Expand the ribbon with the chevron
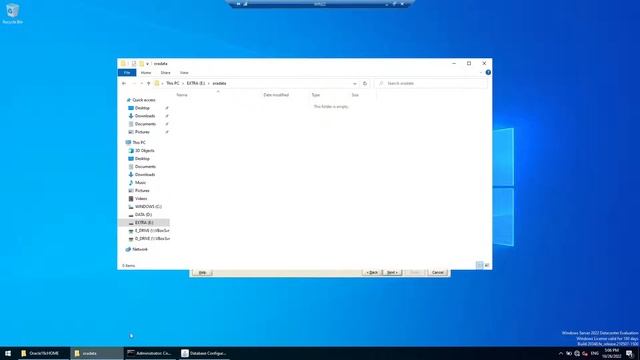Screen dimensions: 640x360 pyautogui.click(x=481, y=72)
